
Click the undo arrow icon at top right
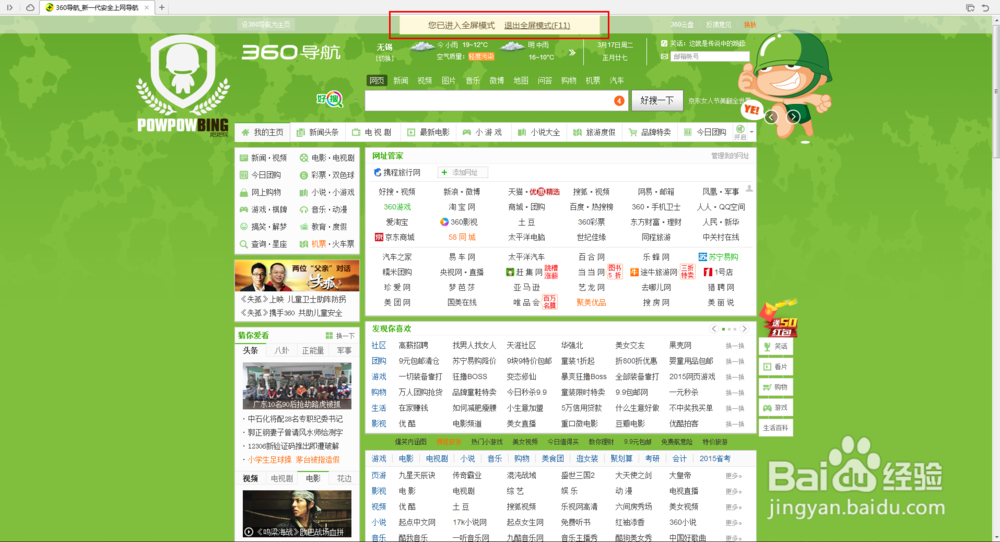click(x=986, y=8)
